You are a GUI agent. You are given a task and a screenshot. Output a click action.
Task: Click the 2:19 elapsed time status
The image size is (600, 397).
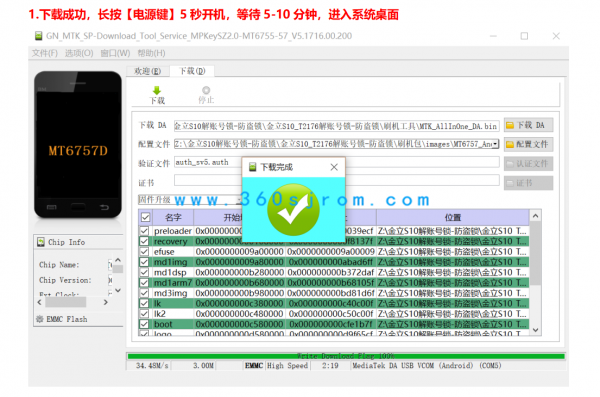point(330,366)
